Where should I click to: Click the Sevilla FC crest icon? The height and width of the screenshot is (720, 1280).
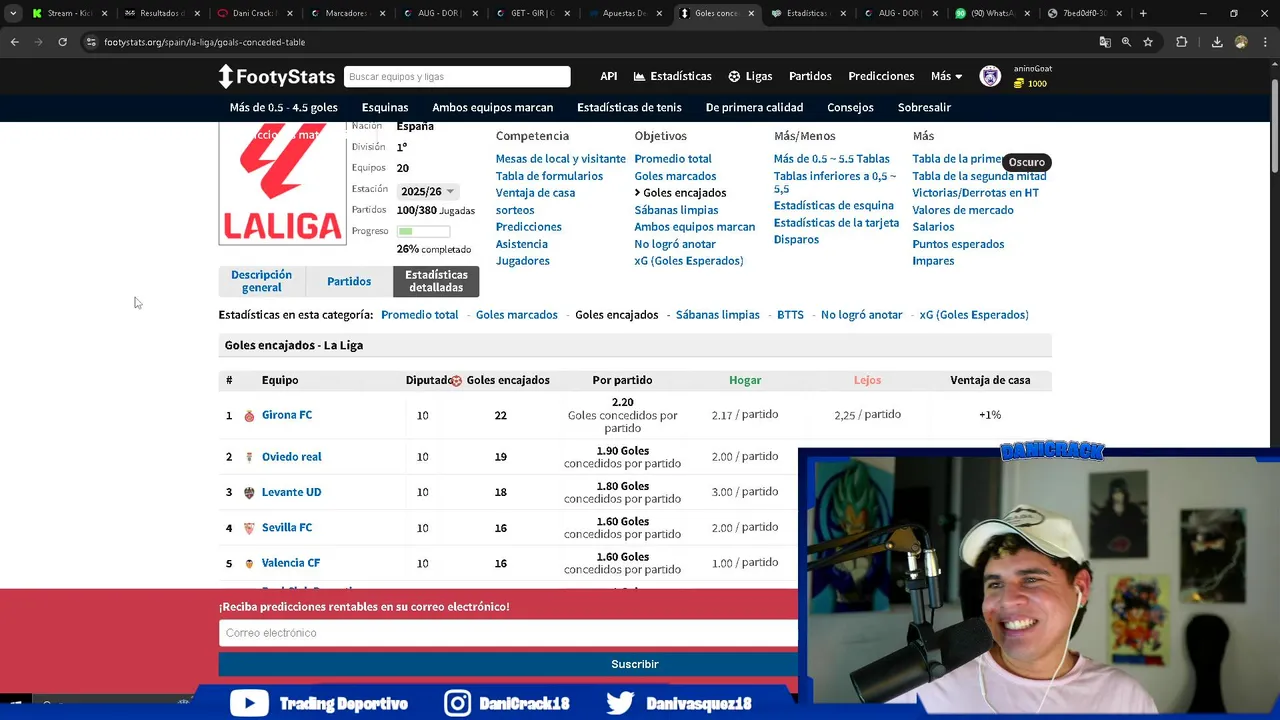pos(249,528)
